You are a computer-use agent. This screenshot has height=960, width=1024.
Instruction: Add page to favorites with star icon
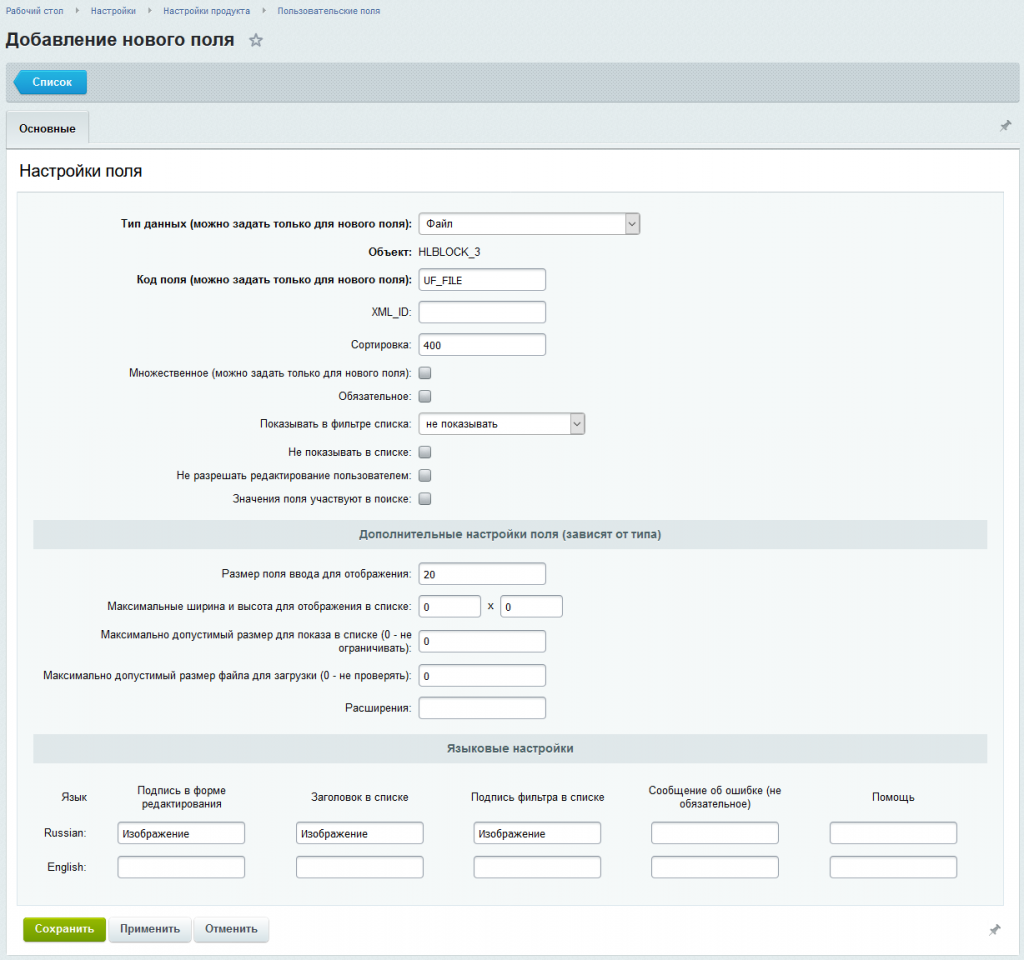tap(256, 40)
